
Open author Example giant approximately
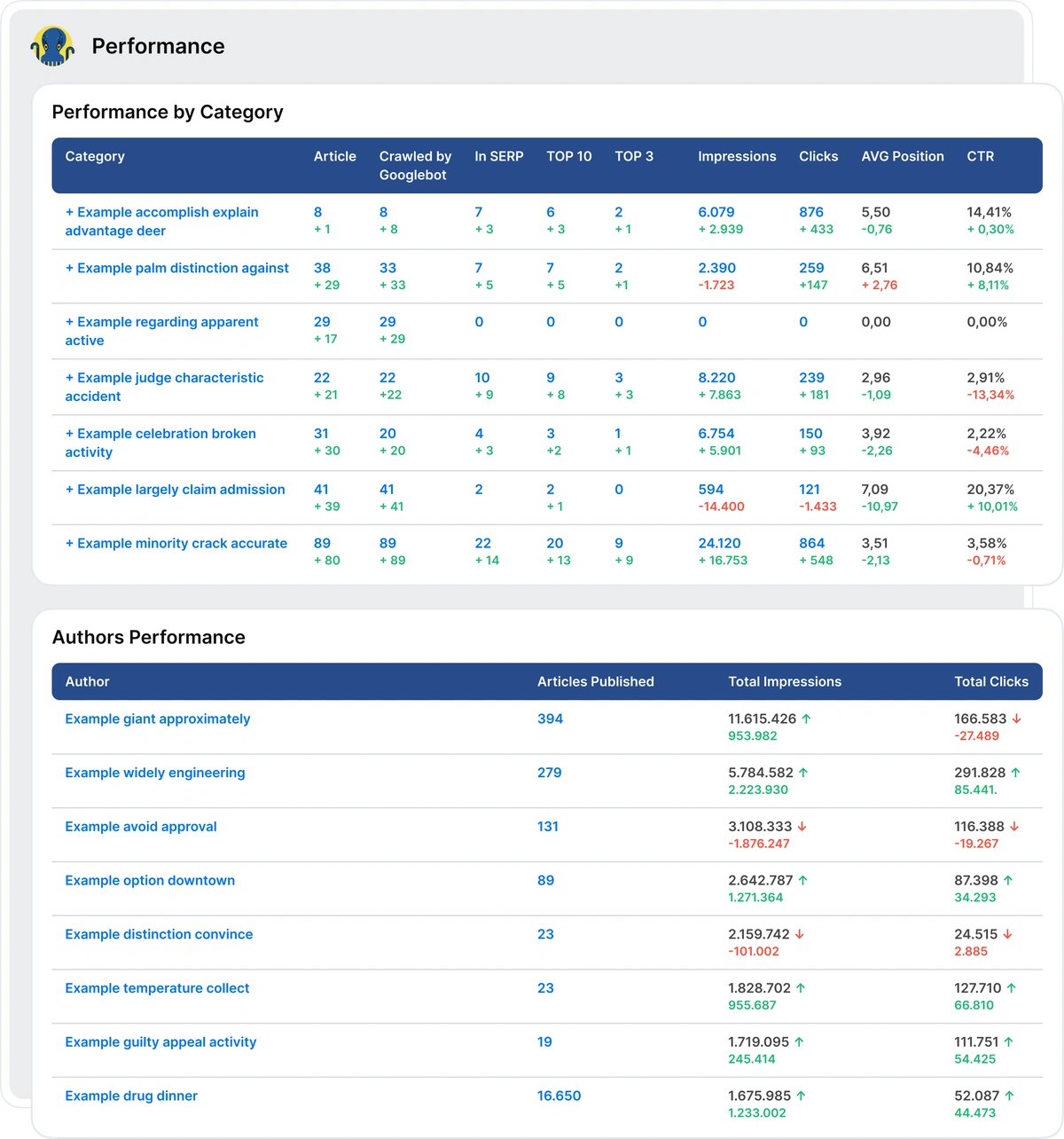click(x=157, y=719)
